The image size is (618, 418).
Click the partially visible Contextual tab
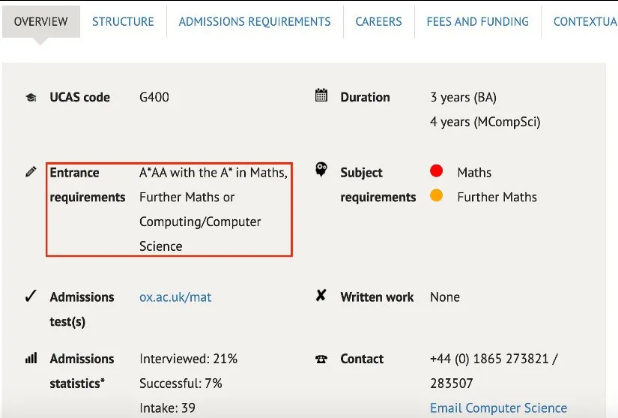click(x=584, y=21)
